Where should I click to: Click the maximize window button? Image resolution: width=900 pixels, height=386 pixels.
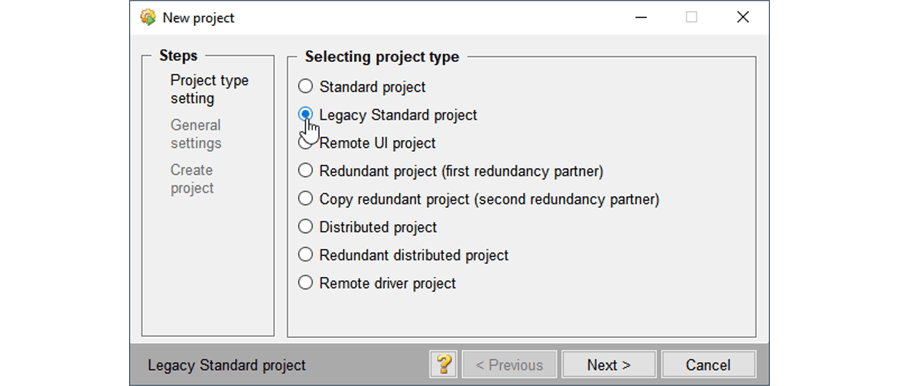tap(692, 17)
